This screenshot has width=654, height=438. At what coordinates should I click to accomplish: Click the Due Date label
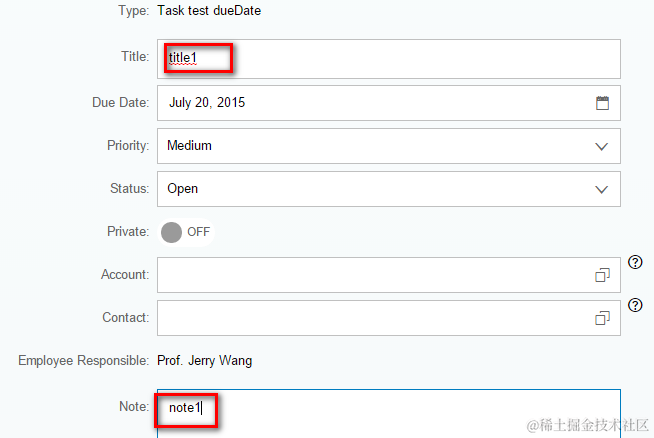119,102
